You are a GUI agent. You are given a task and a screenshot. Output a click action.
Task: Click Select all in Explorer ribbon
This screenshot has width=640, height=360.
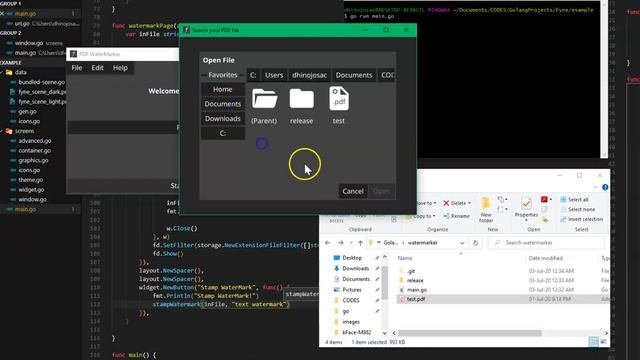point(574,200)
